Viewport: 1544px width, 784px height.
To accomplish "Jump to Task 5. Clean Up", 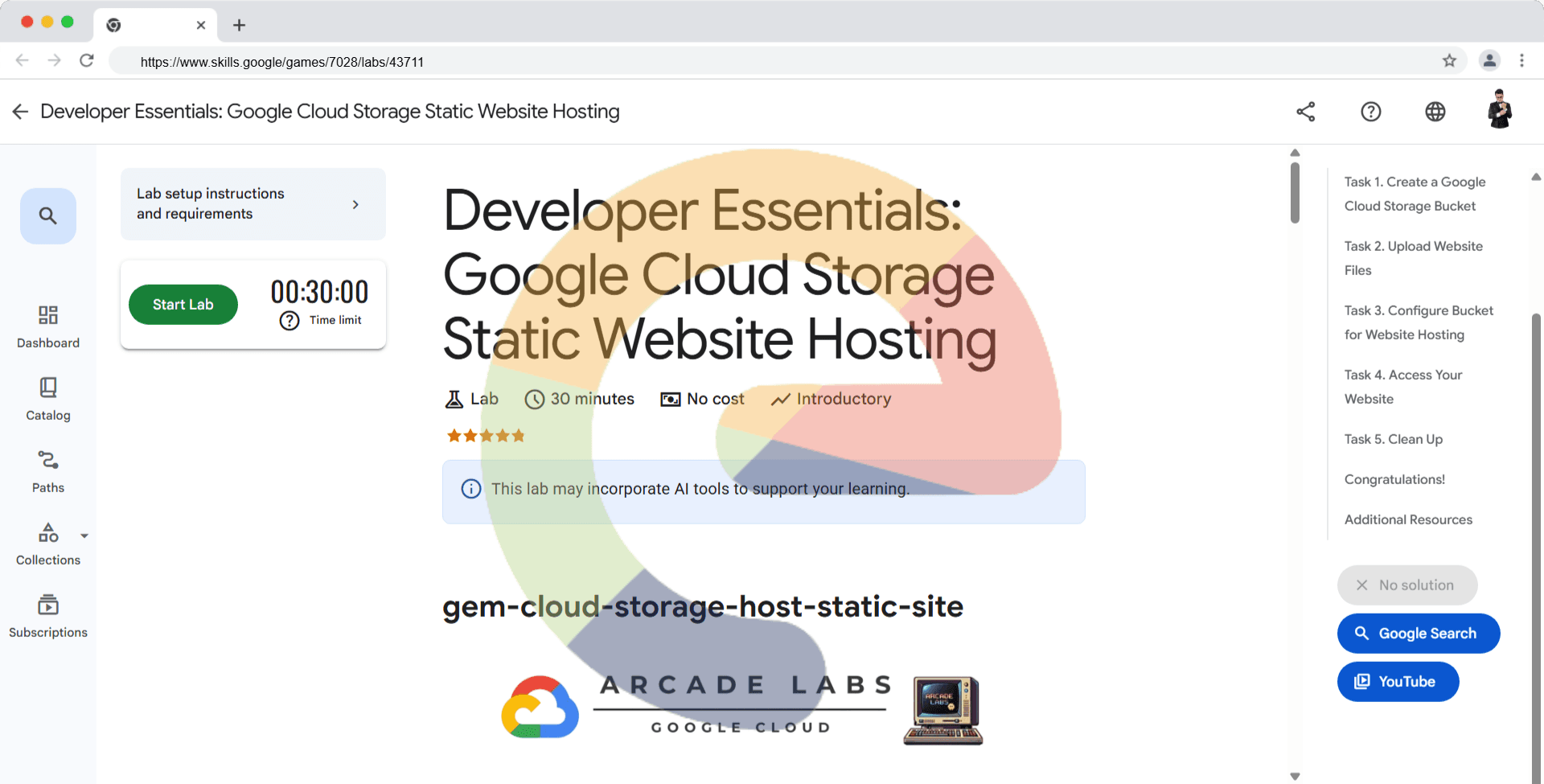I will pos(1393,439).
